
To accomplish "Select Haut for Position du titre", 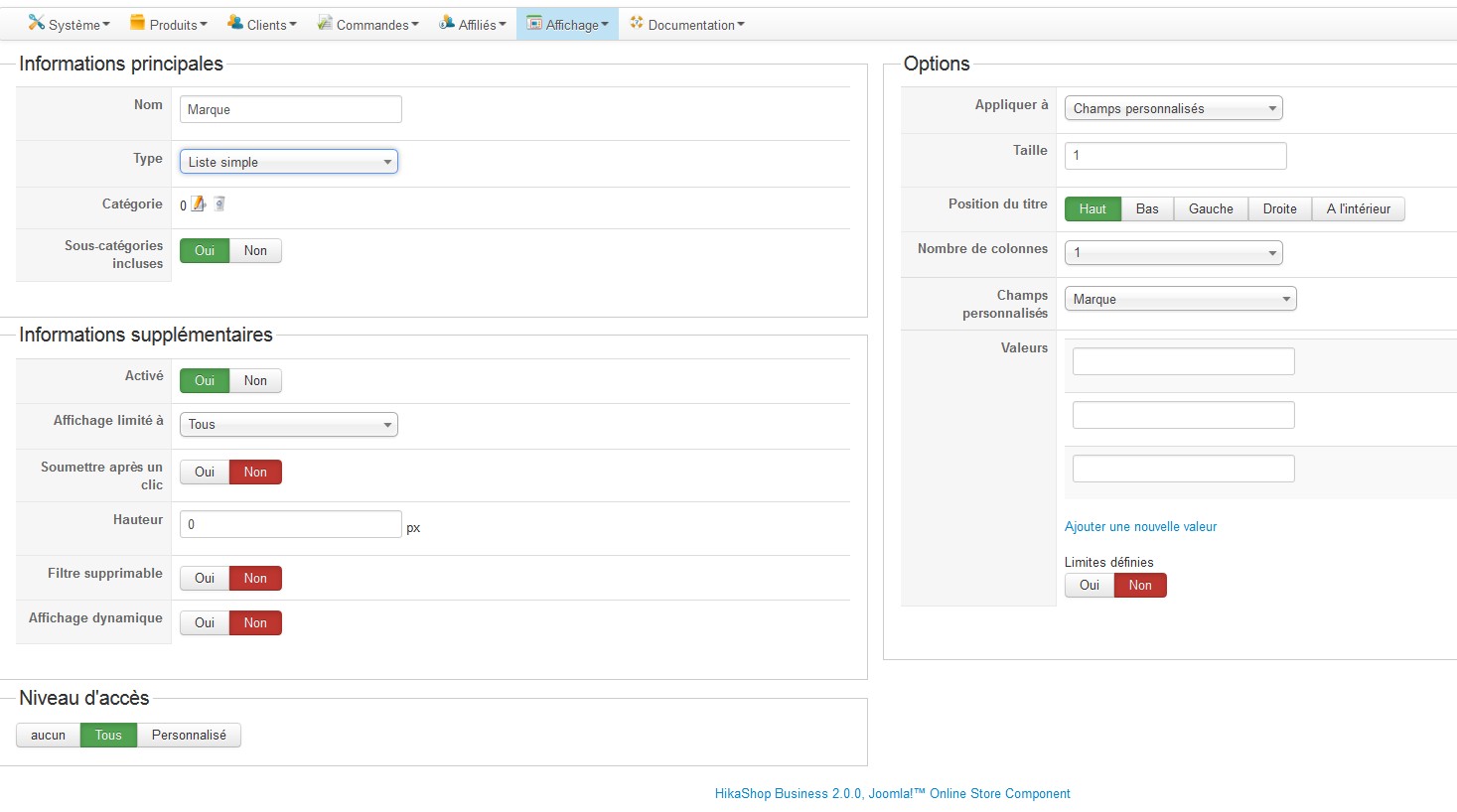I will click(1093, 209).
